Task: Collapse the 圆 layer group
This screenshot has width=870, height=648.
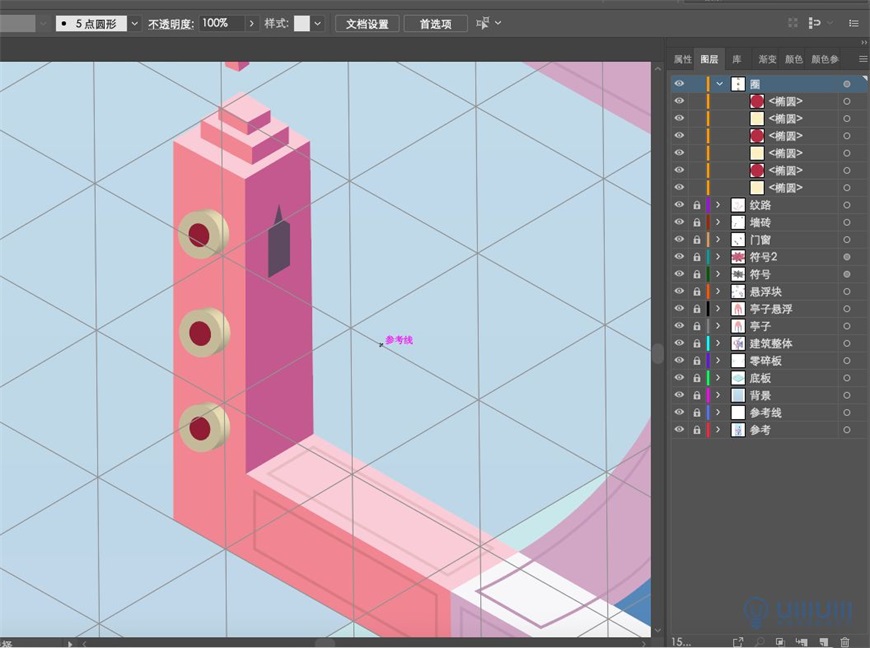Action: pyautogui.click(x=719, y=83)
